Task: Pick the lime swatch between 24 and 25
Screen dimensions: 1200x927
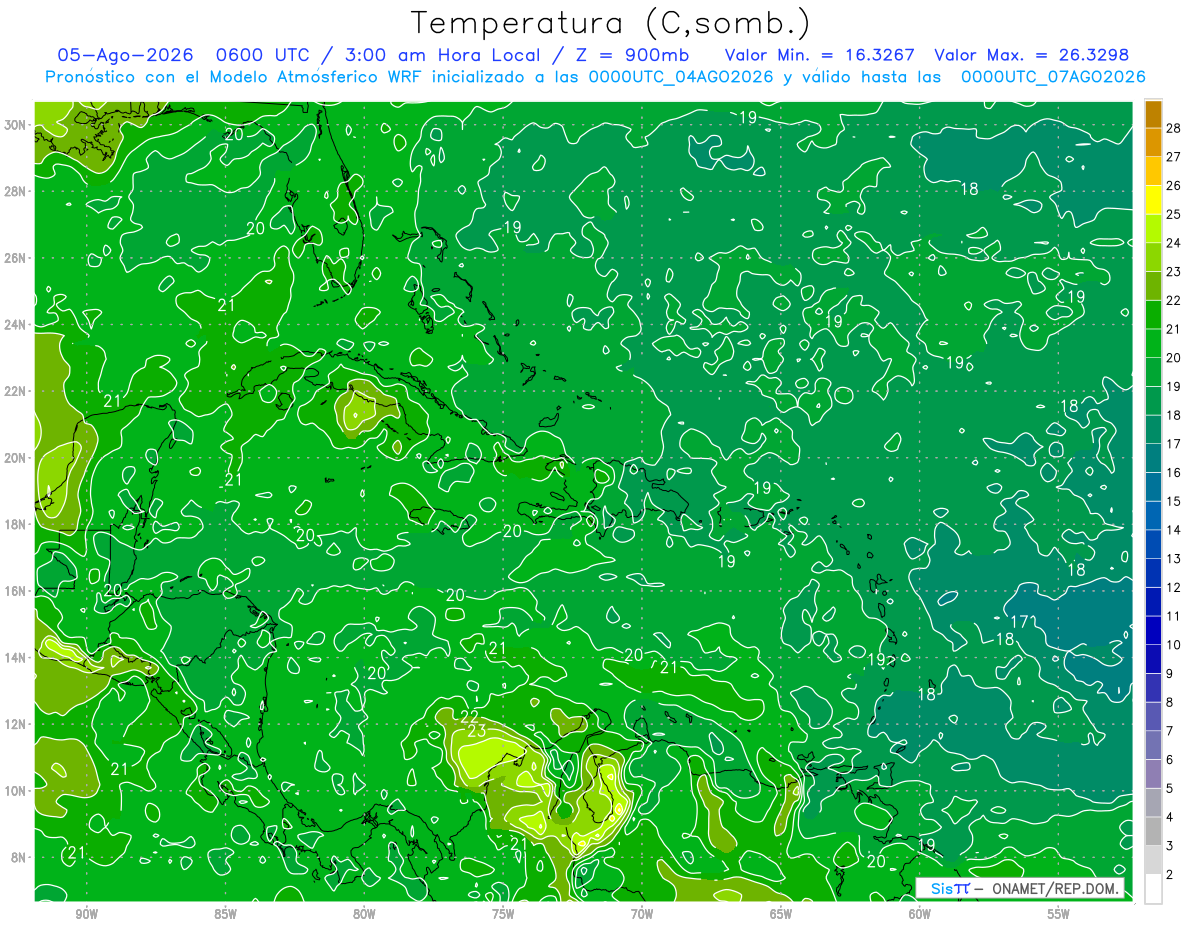Action: pyautogui.click(x=1153, y=229)
